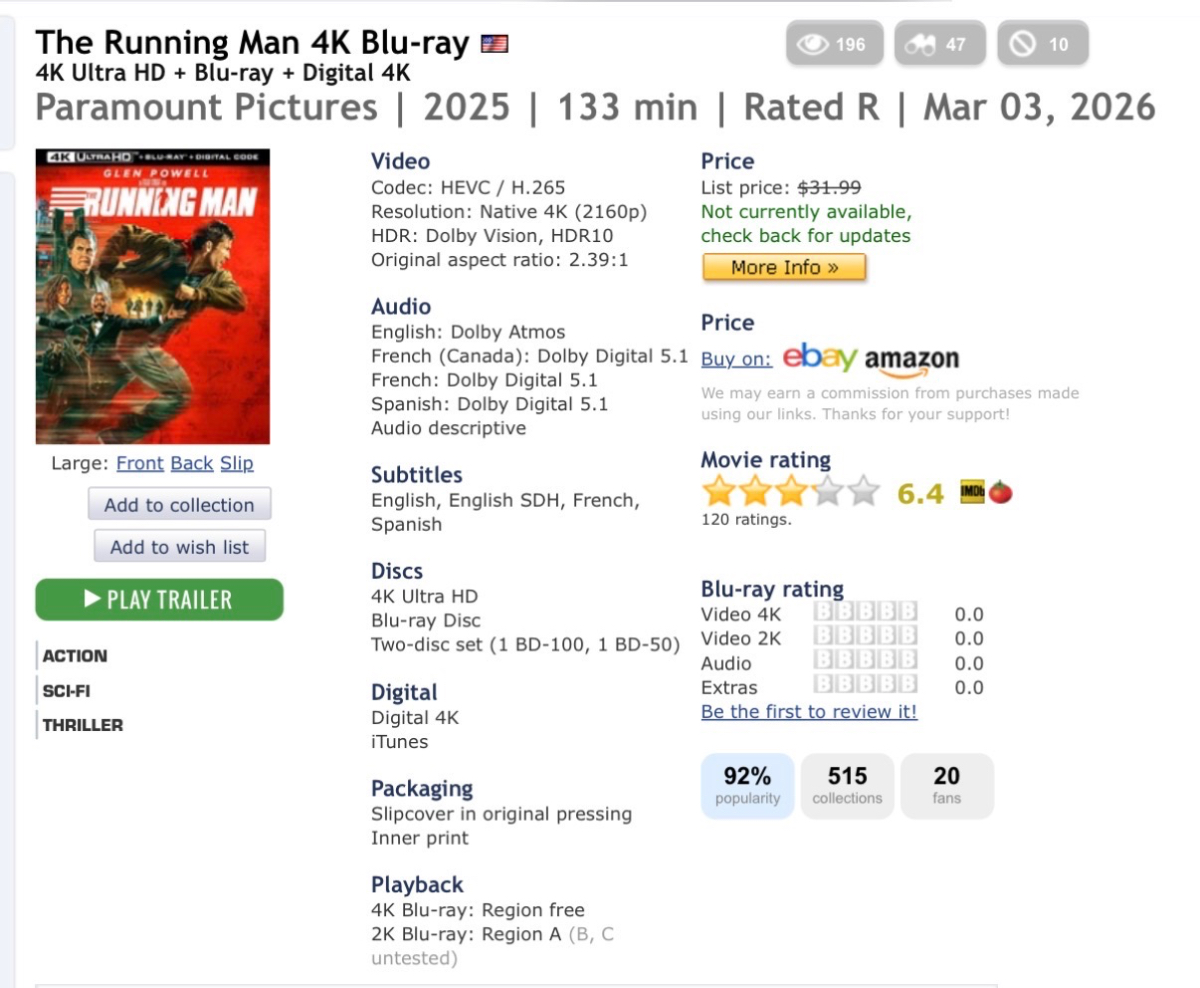Click Add to wish list button
Screen dimensions: 1200x988
179,547
